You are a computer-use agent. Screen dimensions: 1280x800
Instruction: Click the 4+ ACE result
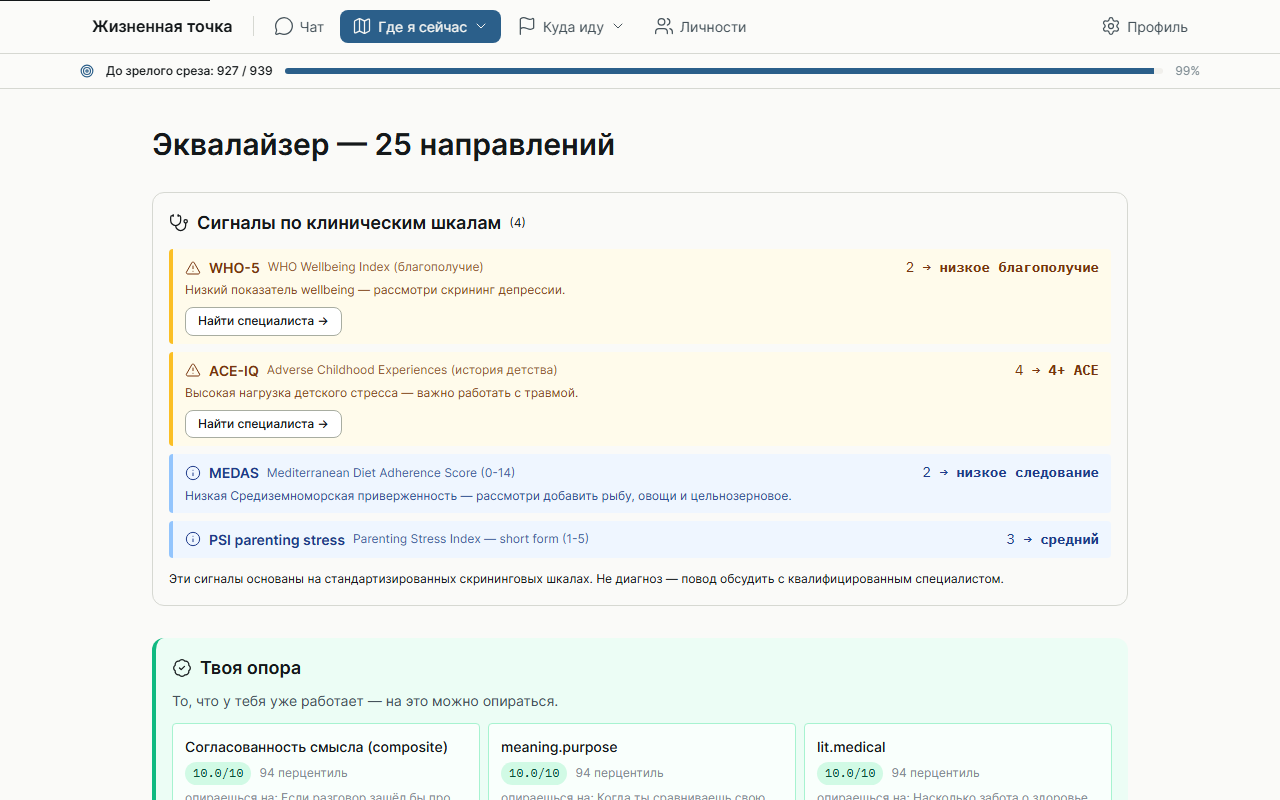[x=1073, y=371]
